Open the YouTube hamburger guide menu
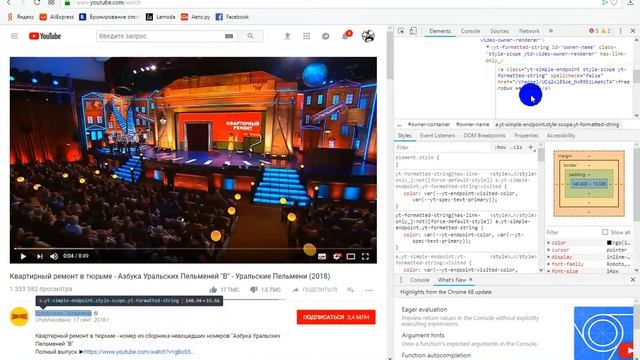Image resolution: width=640 pixels, height=360 pixels. (x=14, y=36)
